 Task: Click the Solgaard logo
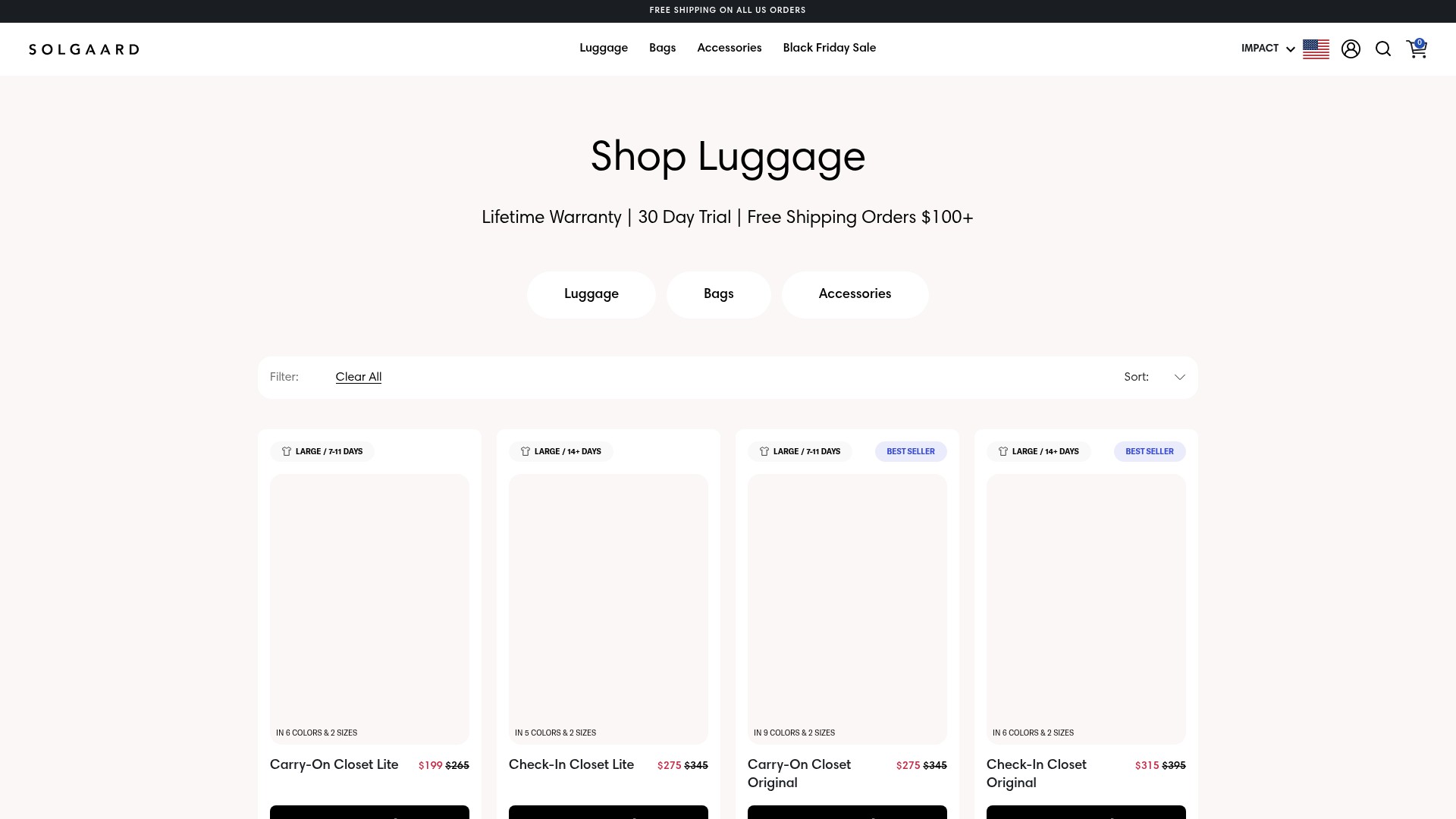coord(84,49)
